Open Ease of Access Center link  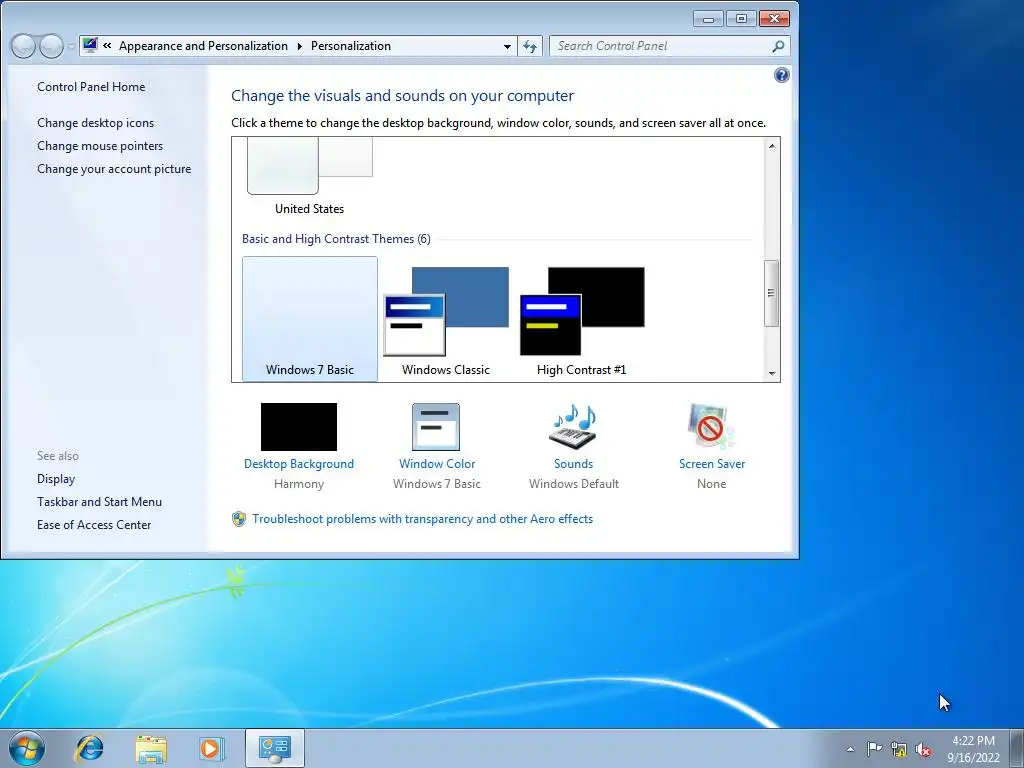tap(94, 524)
